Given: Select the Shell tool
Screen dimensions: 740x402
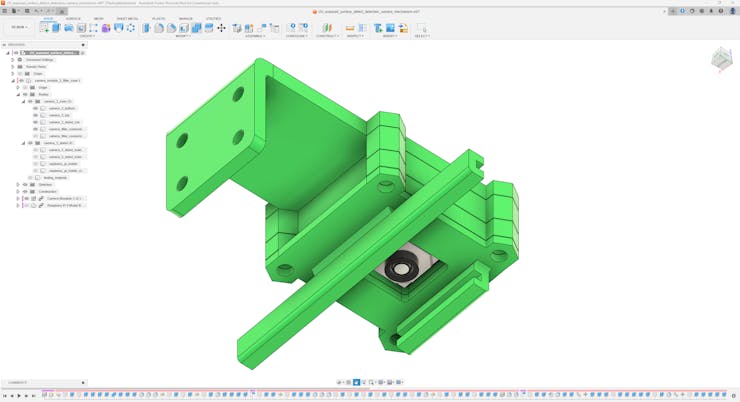Looking at the screenshot, I should (x=184, y=28).
